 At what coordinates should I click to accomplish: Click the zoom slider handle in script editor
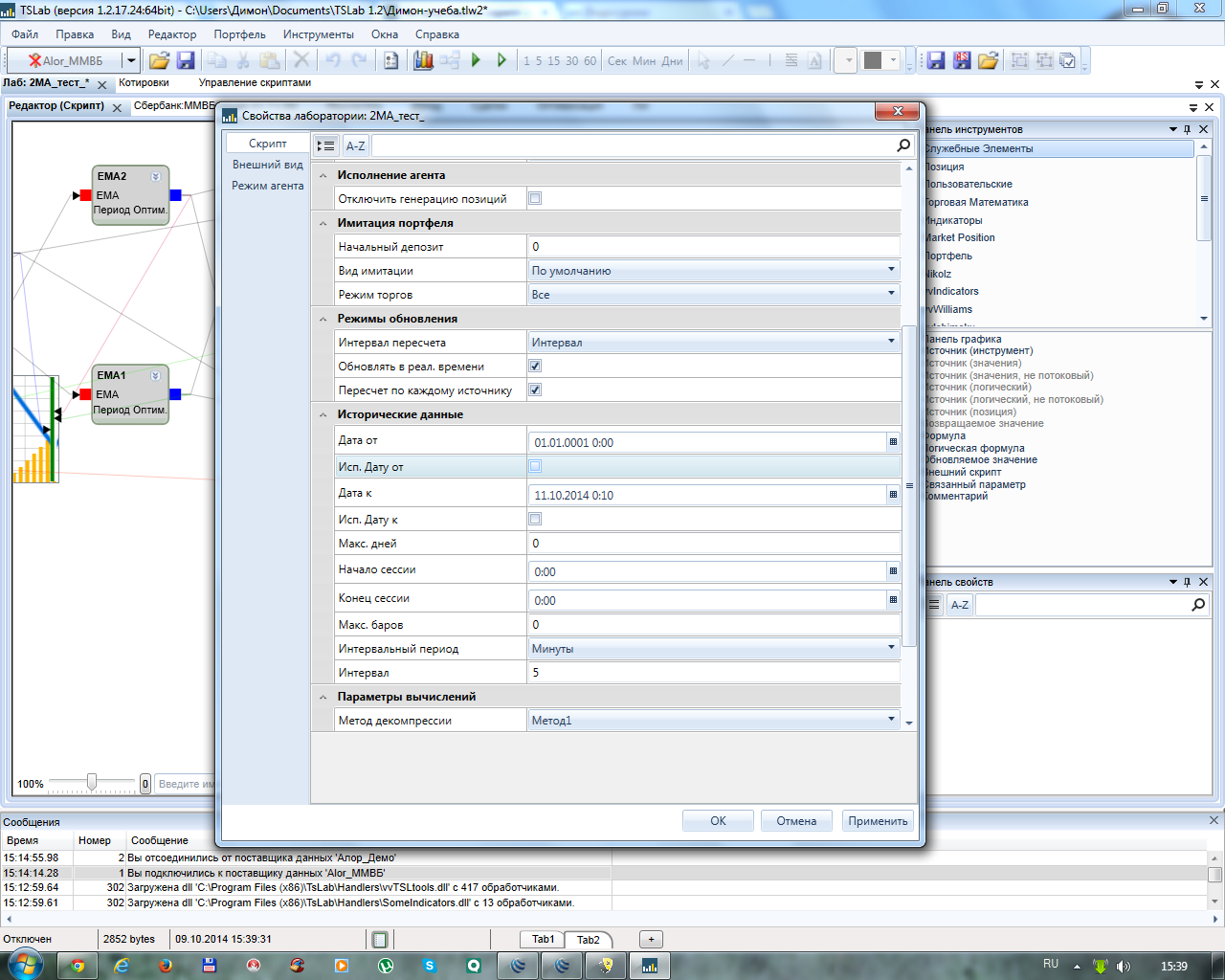(x=92, y=783)
